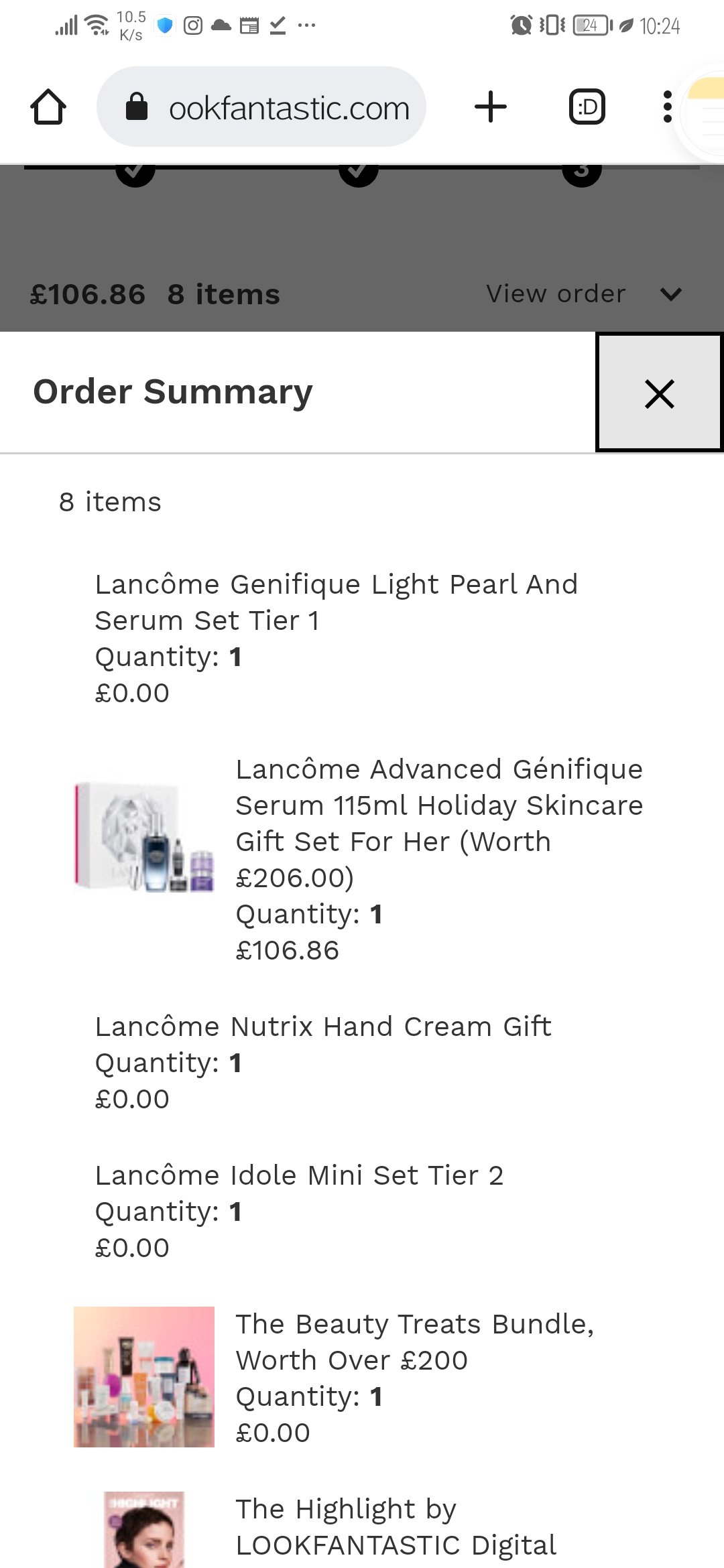Tap the browser home icon
The image size is (724, 1568).
tap(48, 107)
